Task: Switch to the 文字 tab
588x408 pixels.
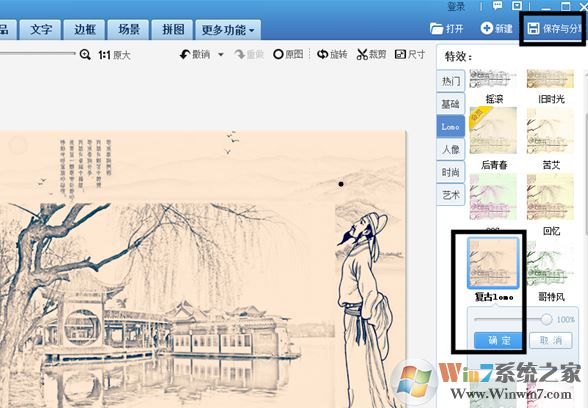Action: pyautogui.click(x=40, y=30)
